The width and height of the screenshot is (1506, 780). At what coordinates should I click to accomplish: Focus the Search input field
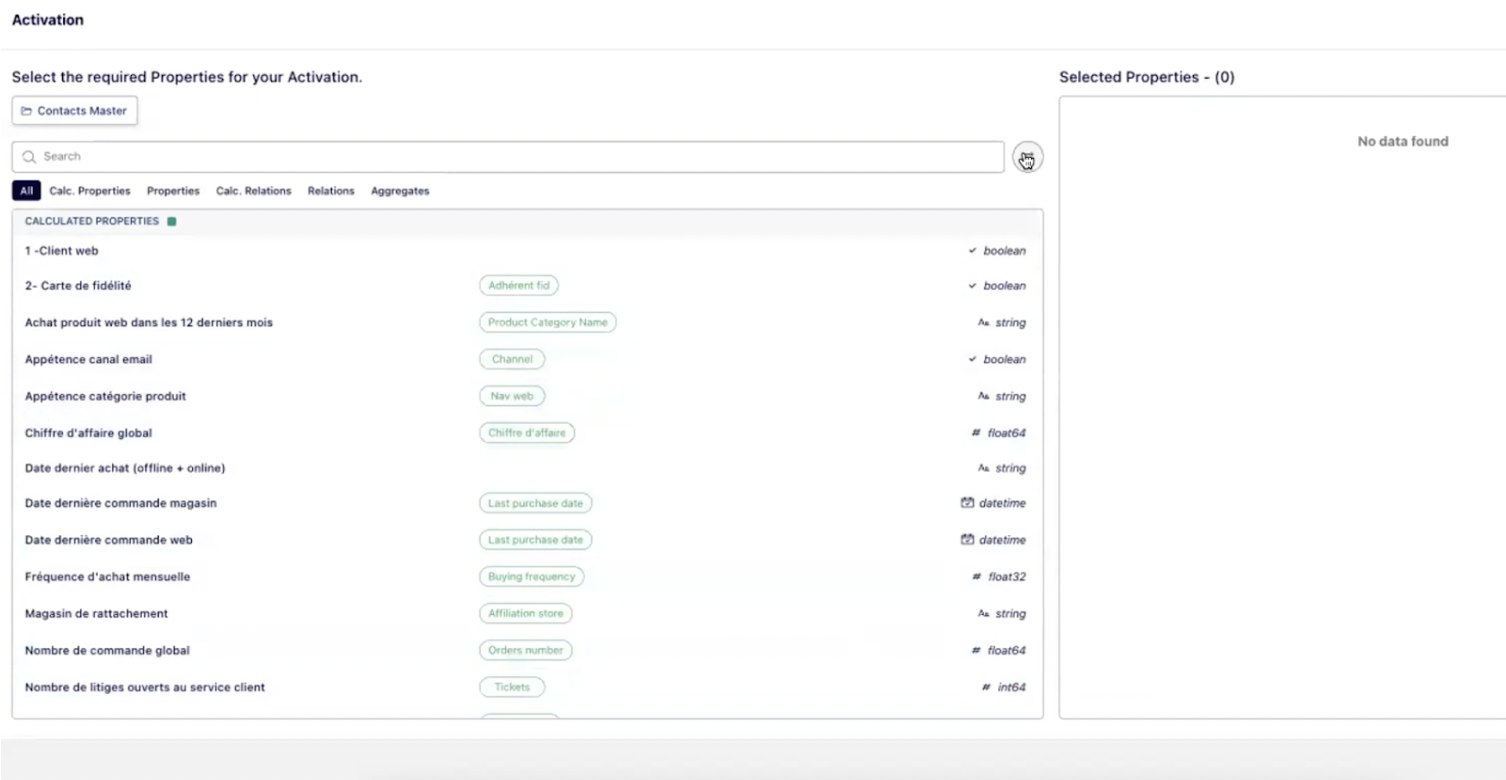pyautogui.click(x=508, y=157)
